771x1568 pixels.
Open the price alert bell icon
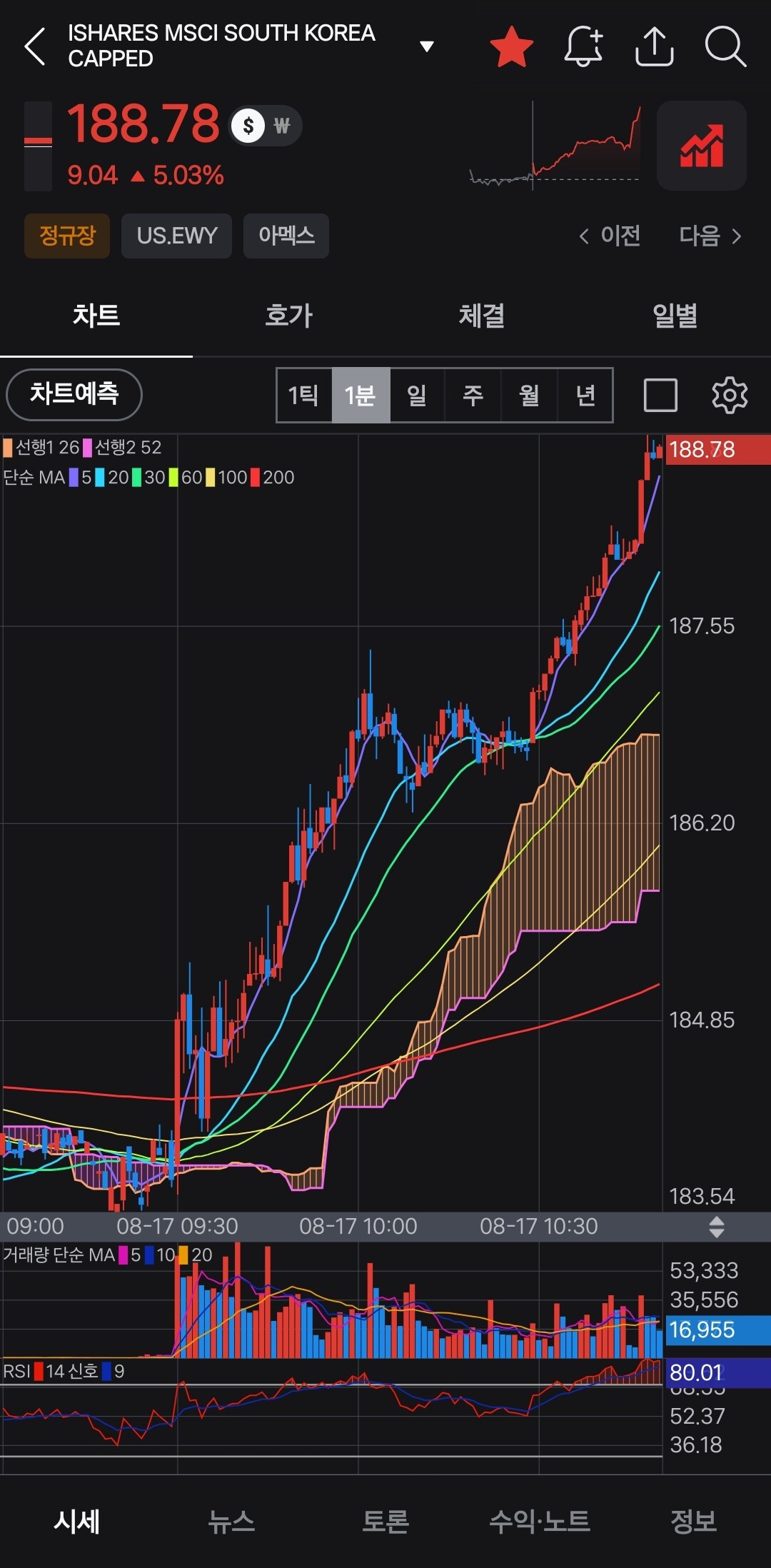584,46
